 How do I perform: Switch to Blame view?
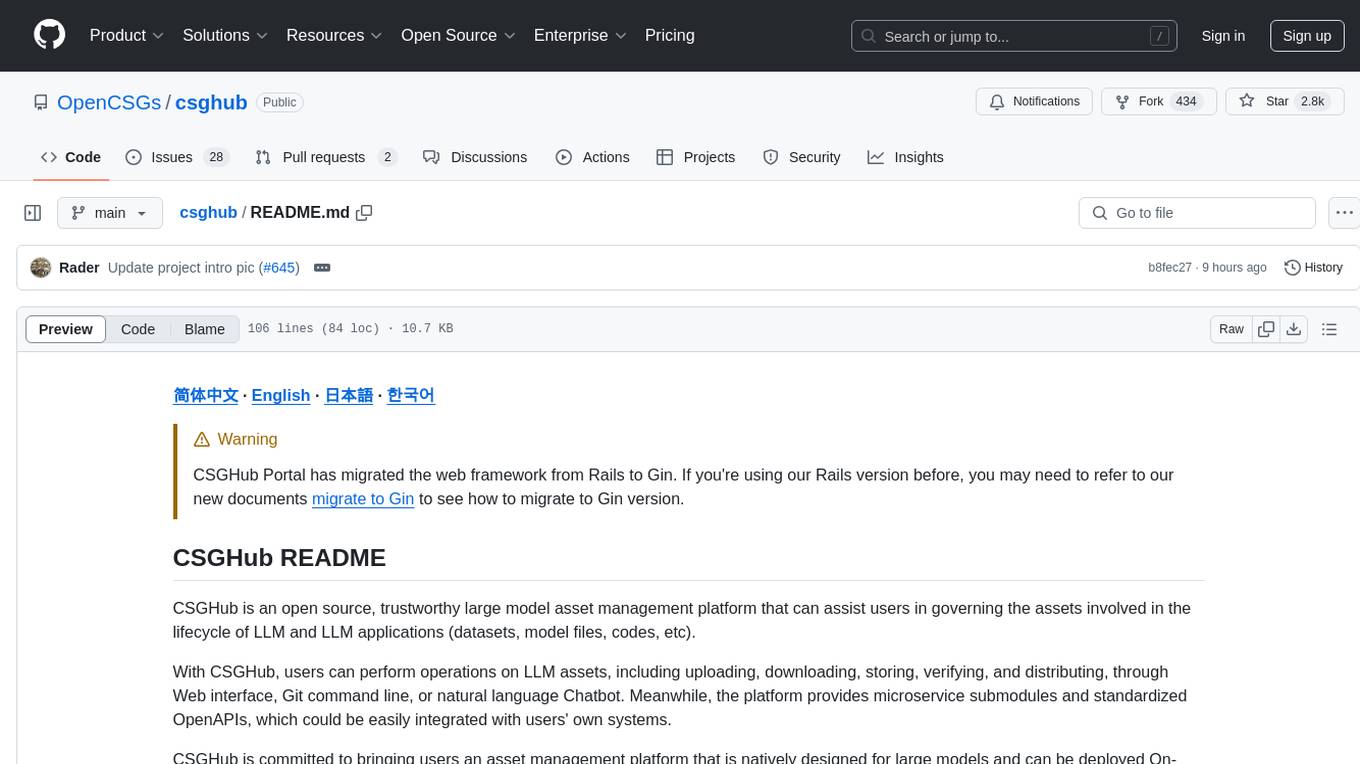point(204,329)
